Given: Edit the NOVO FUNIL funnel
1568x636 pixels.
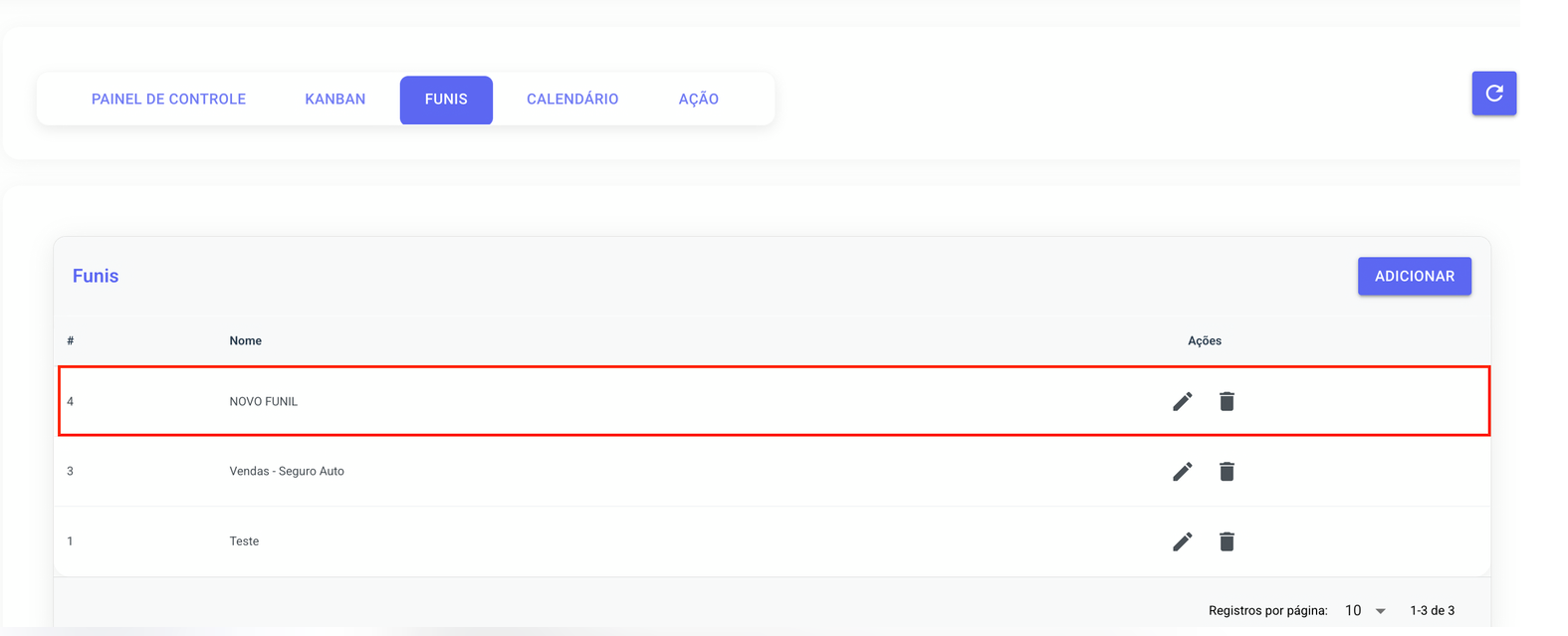Looking at the screenshot, I should pos(1182,401).
